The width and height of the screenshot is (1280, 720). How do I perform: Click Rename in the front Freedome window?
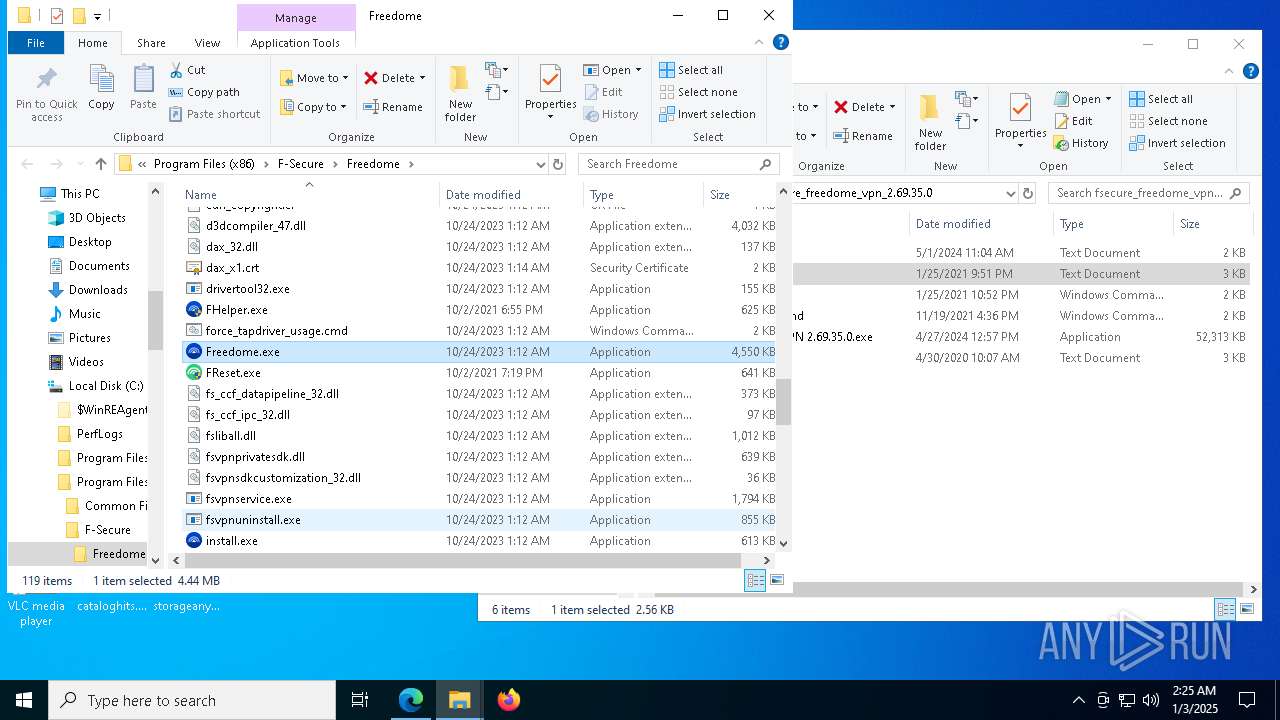[392, 107]
